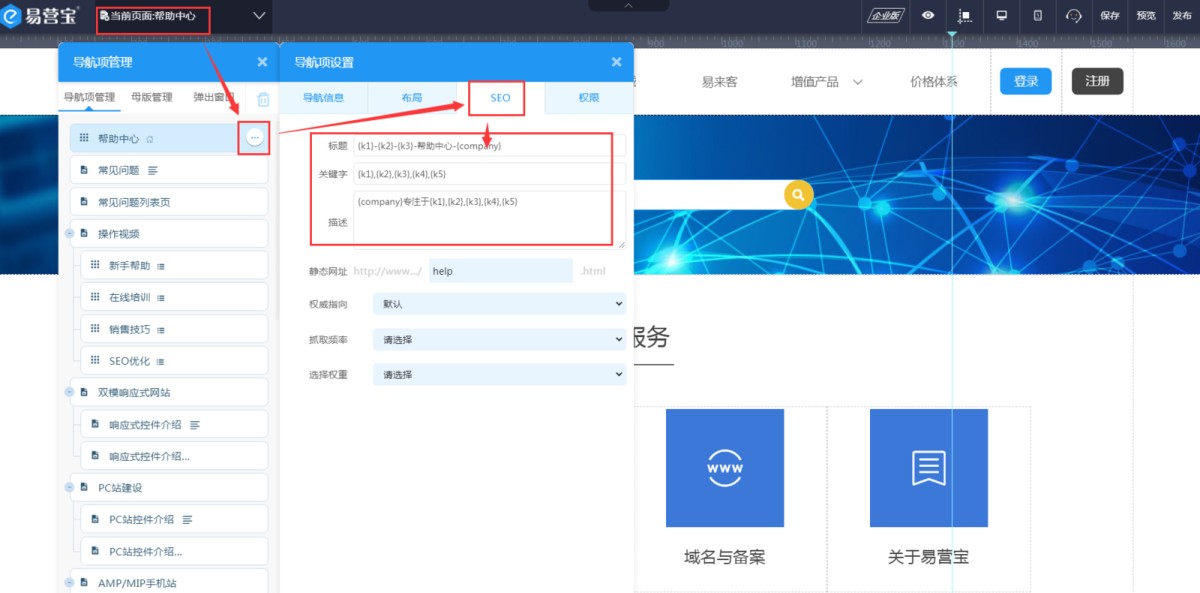
Task: Select the 弹出窗口 tab
Action: [214, 98]
